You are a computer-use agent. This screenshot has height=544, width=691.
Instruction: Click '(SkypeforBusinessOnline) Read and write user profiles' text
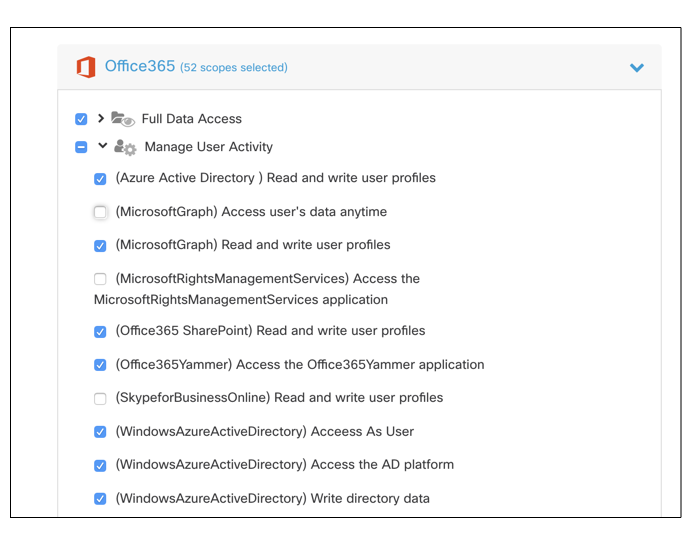[x=279, y=398]
